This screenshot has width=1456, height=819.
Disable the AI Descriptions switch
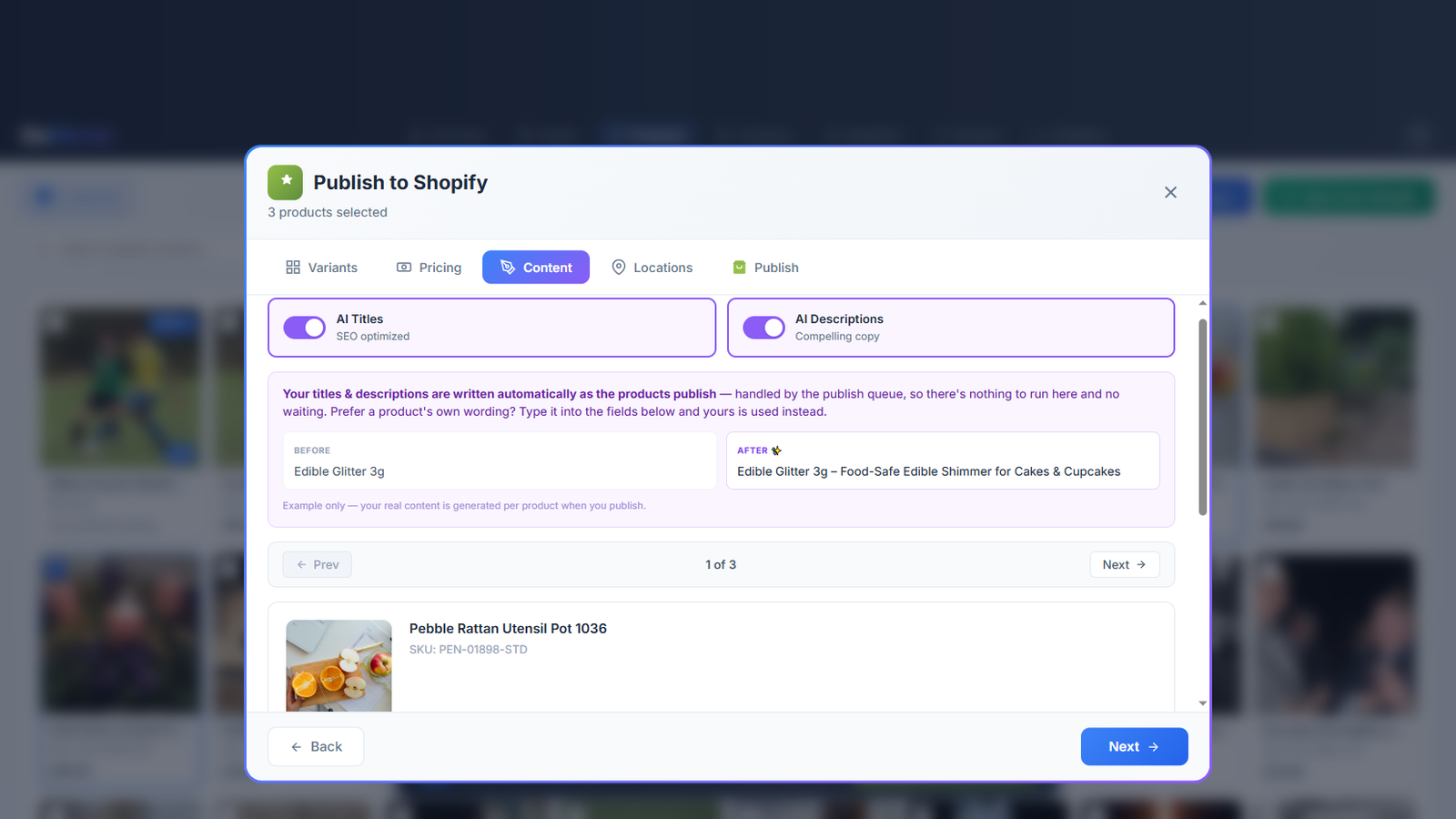point(763,328)
